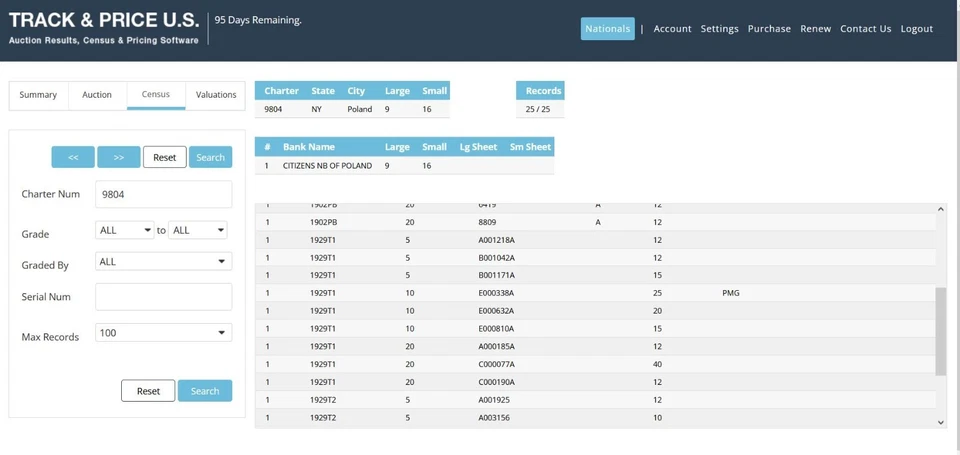The image size is (960, 455).
Task: Switch to the Summary tab
Action: (38, 95)
